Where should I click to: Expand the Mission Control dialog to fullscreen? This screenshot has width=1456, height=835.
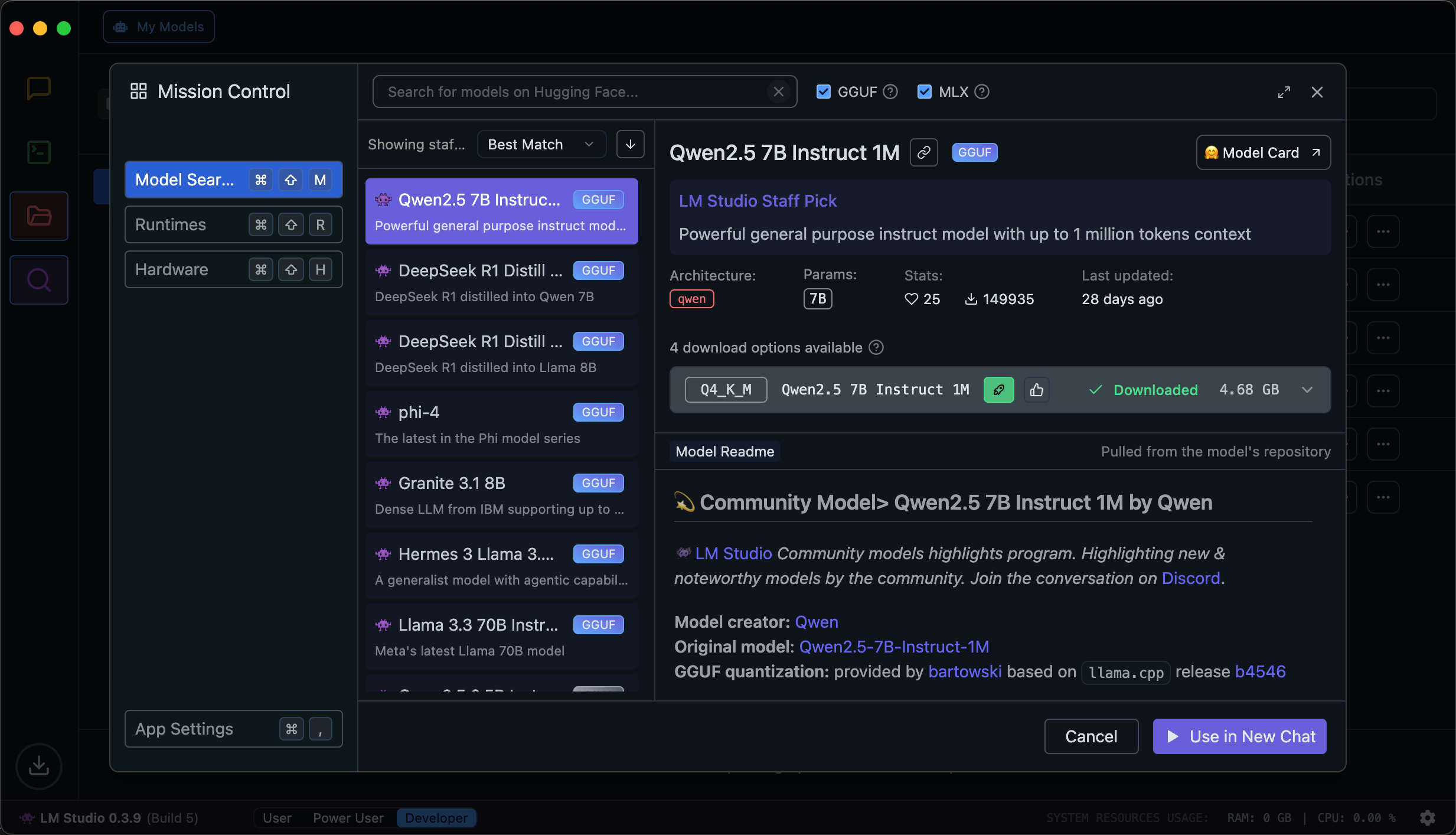click(1284, 92)
